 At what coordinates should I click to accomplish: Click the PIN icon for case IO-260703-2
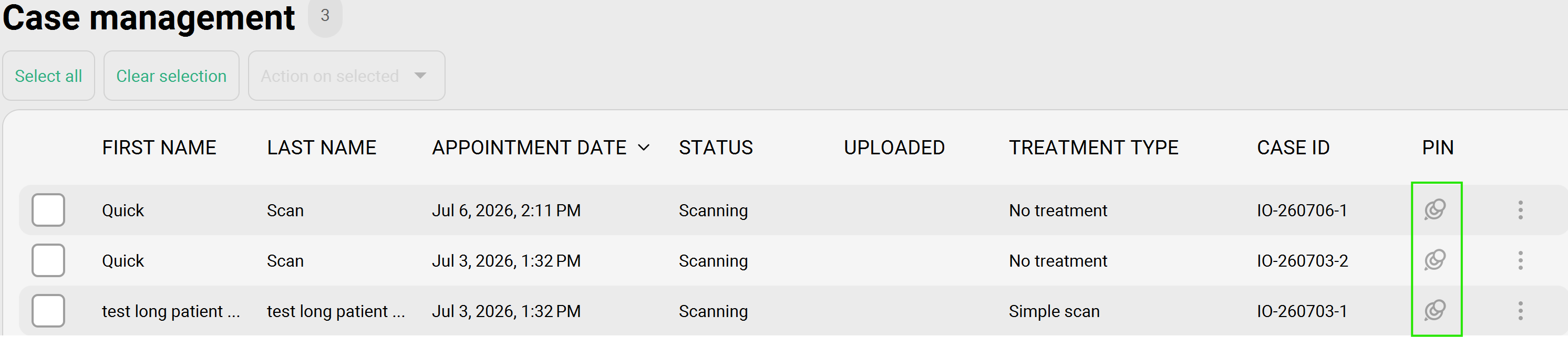tap(1435, 260)
